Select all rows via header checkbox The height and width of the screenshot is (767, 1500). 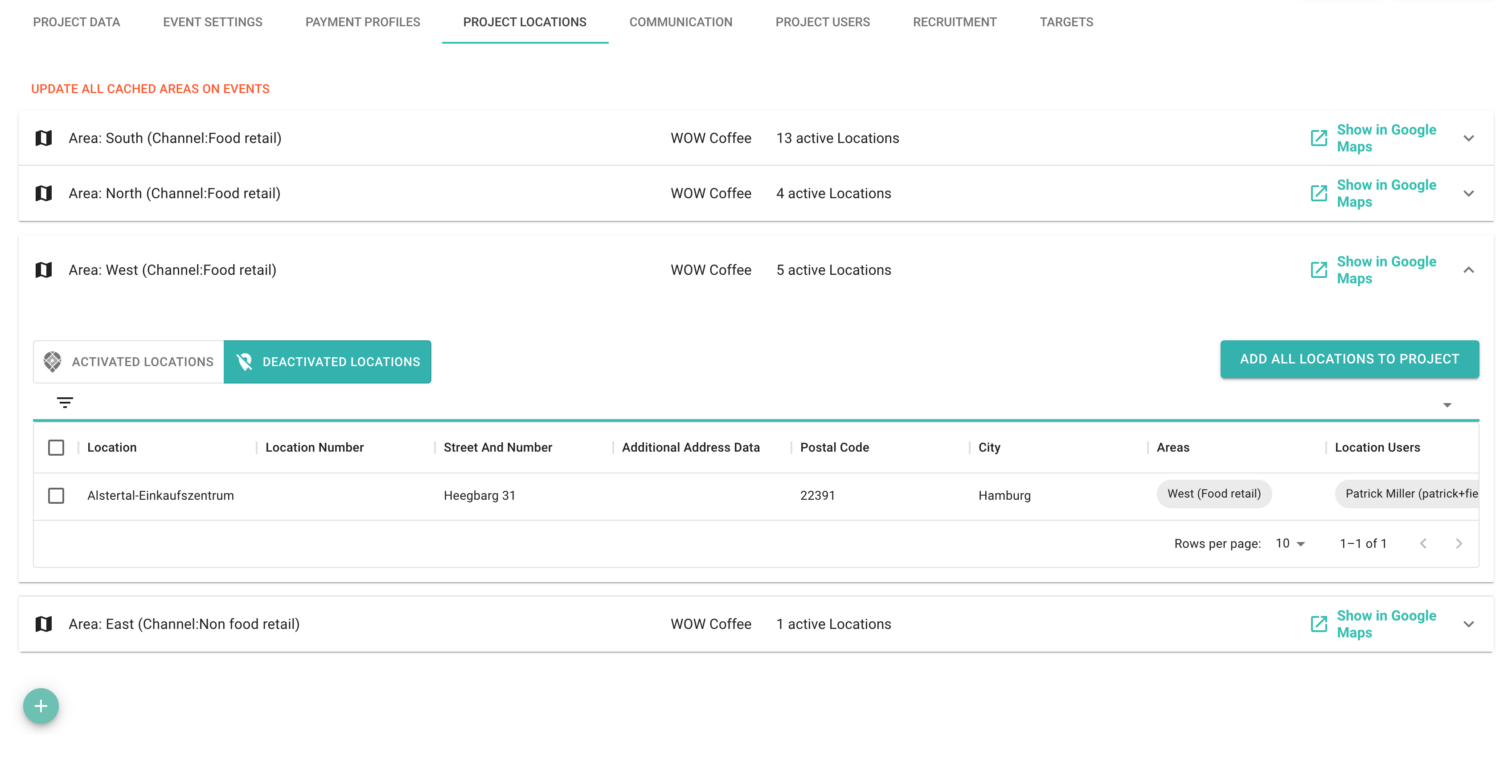[x=56, y=448]
